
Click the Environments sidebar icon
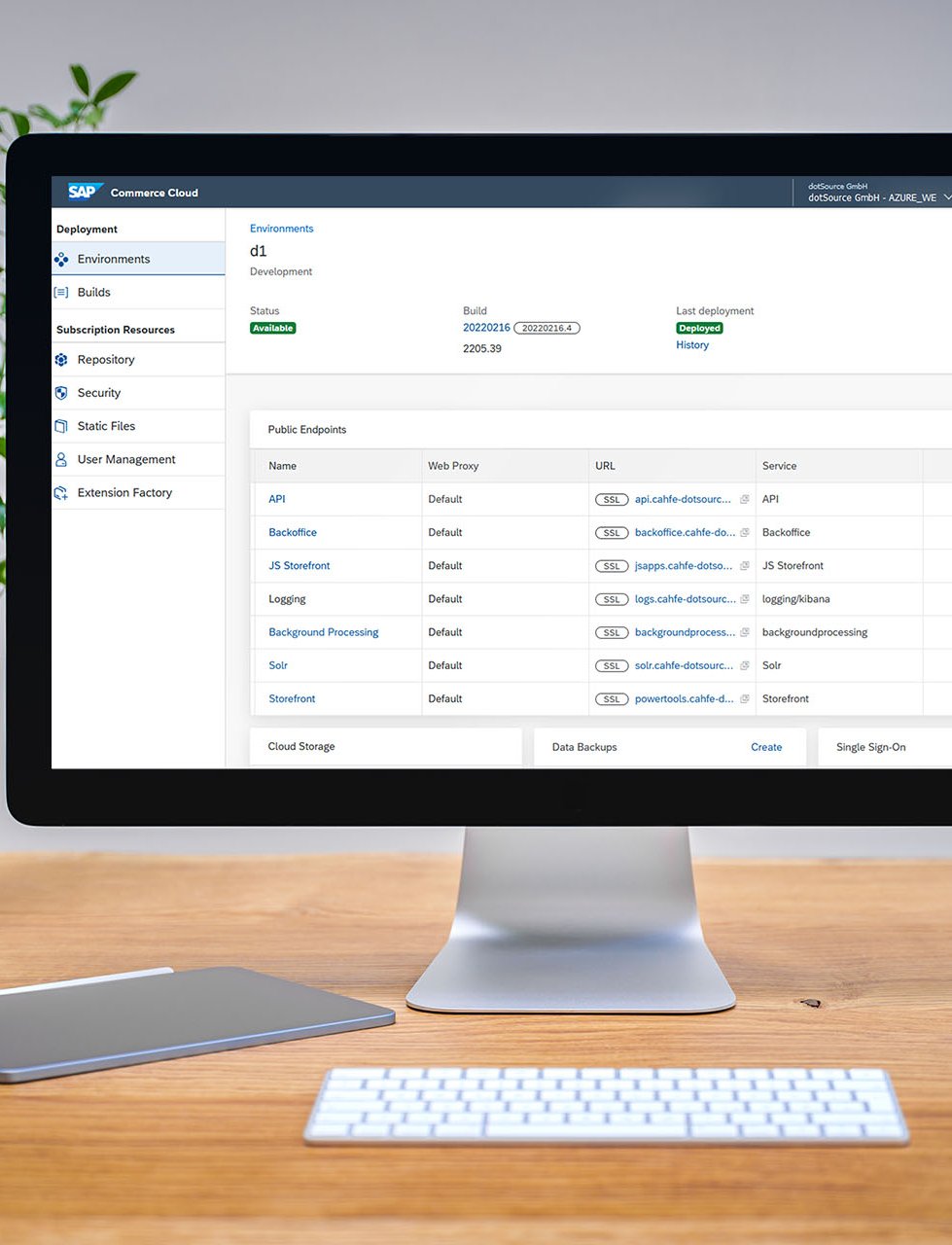61,260
